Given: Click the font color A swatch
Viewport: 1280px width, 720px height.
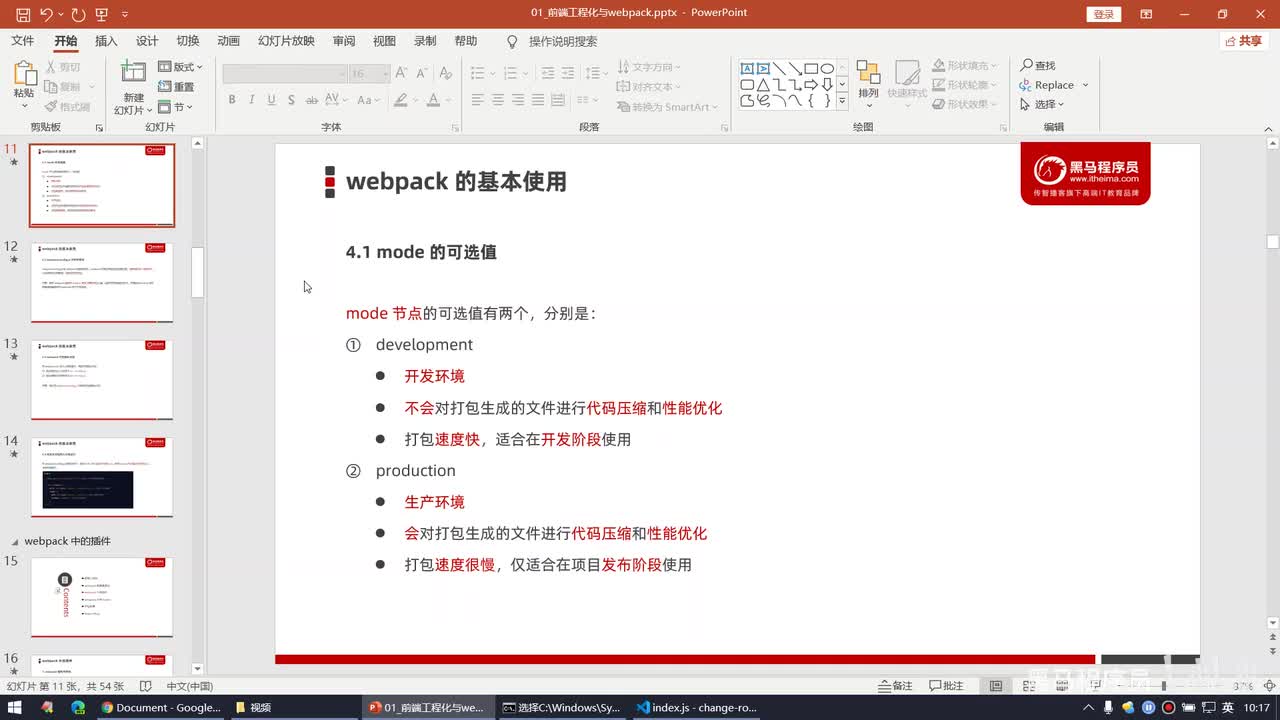Looking at the screenshot, I should point(433,100).
